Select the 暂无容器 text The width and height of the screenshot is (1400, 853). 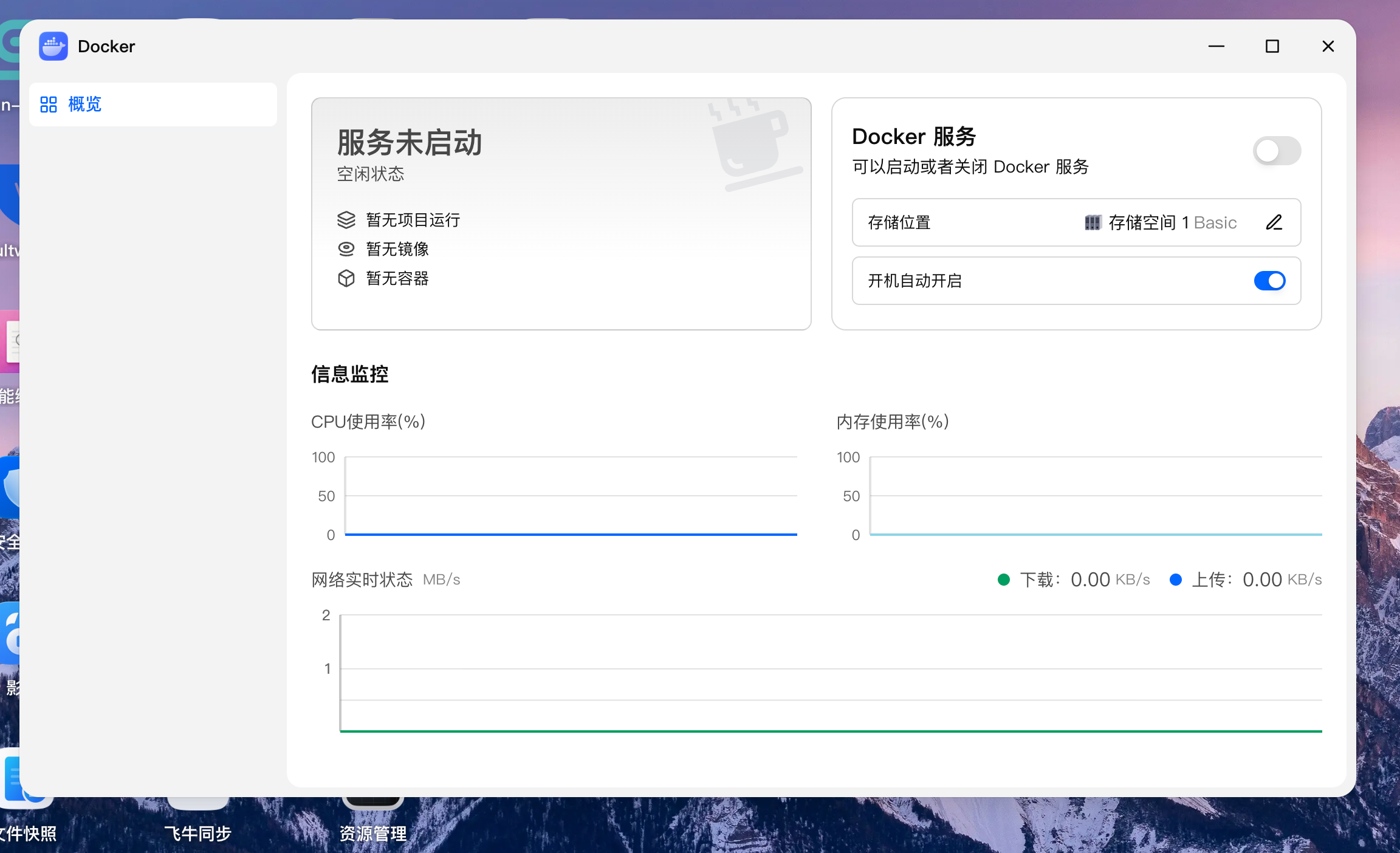coord(397,278)
